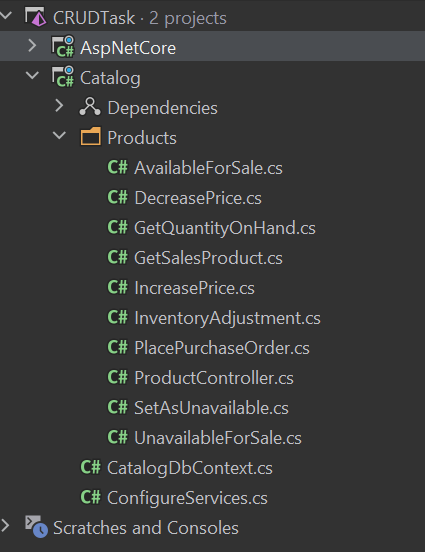Click the C# icon beside CatalogDbContext.cs
425x552 pixels.
pyautogui.click(x=90, y=467)
